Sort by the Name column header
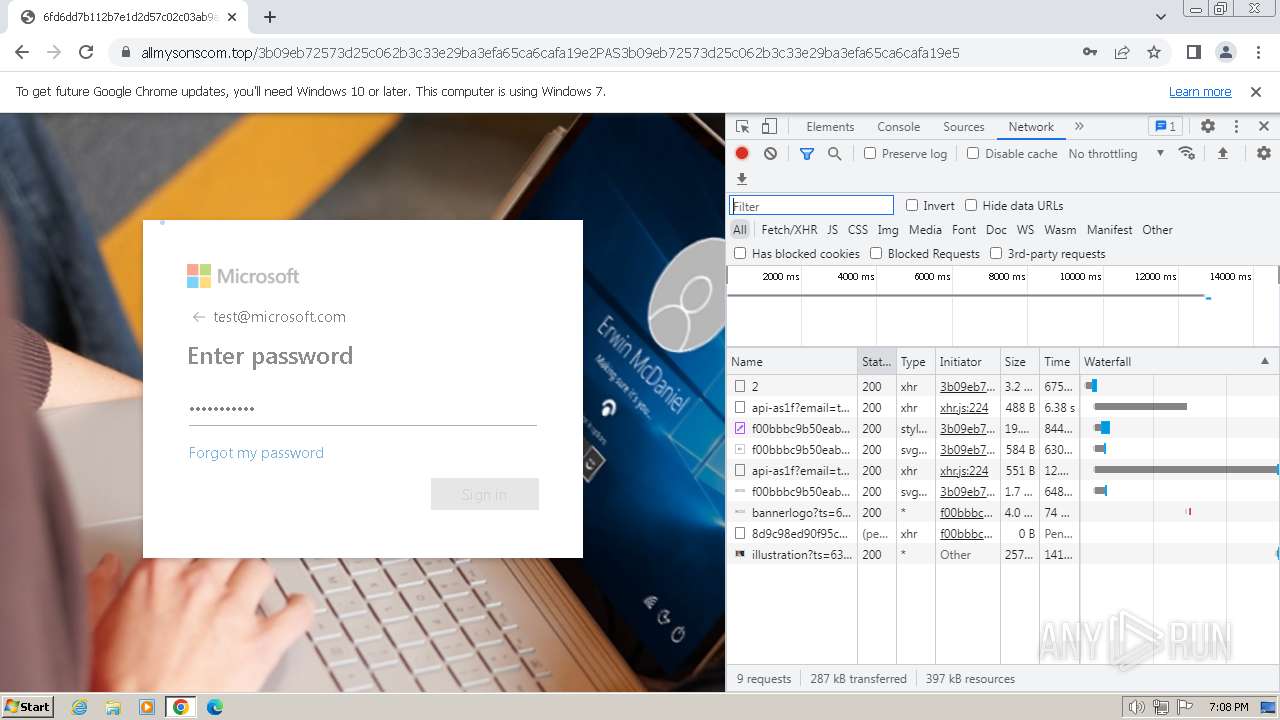The width and height of the screenshot is (1280, 720). point(792,362)
